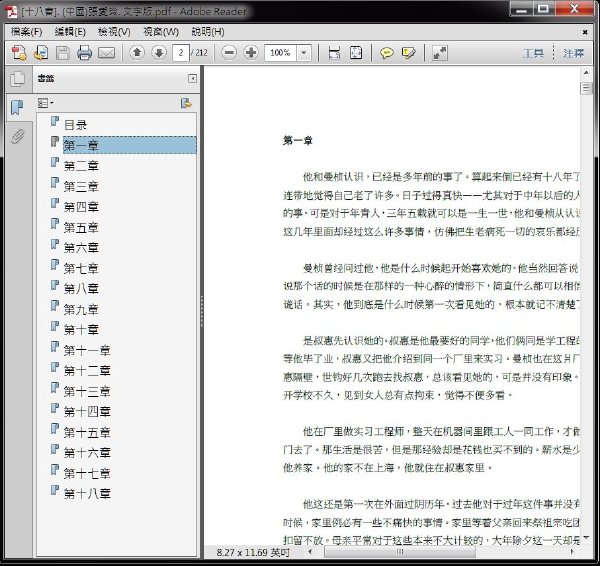This screenshot has width=600, height=566.
Task: Click the Email envelope icon
Action: pos(106,53)
